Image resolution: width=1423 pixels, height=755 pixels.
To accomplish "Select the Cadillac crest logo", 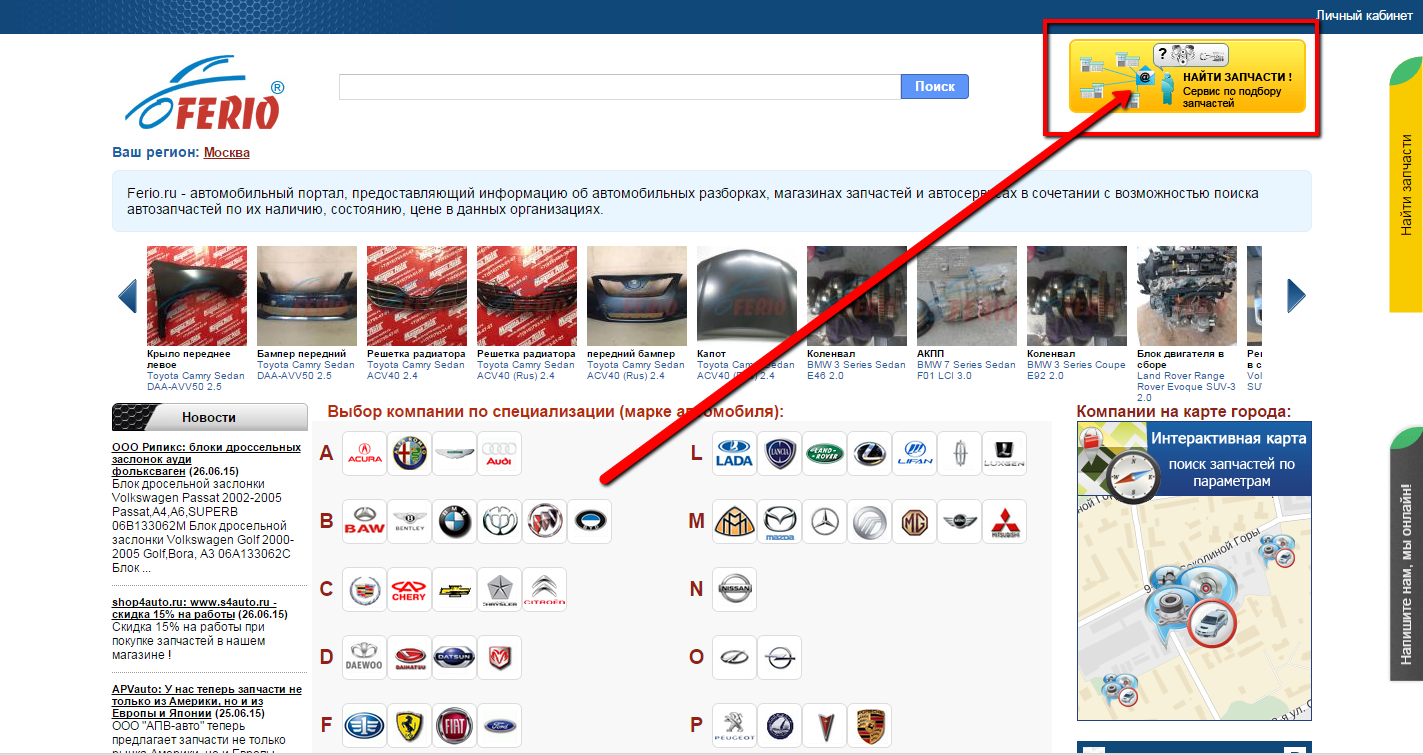I will point(364,590).
